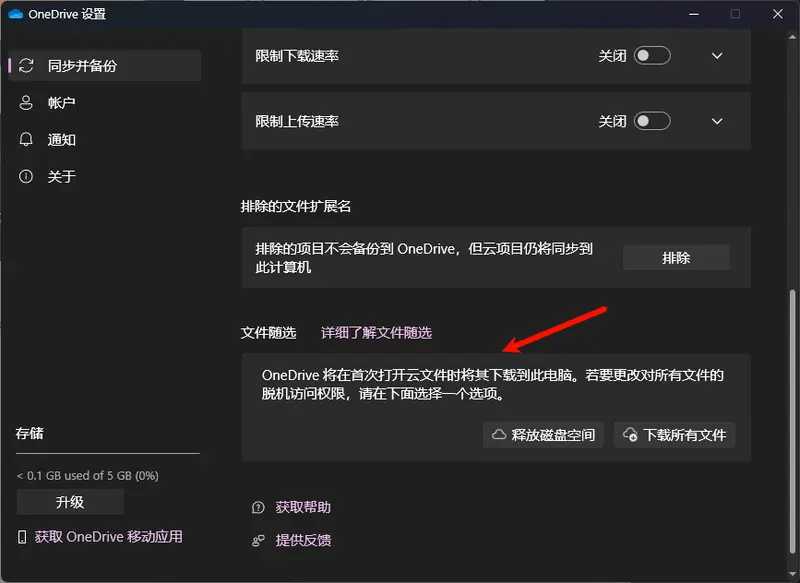Click the 升级 storage button

click(70, 502)
